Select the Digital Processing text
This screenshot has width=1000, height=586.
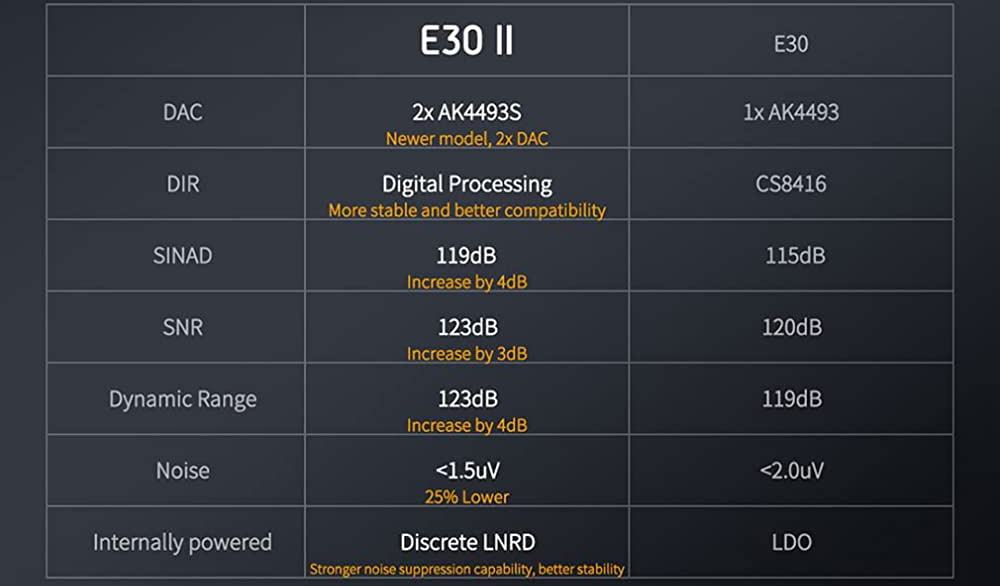pyautogui.click(x=467, y=184)
